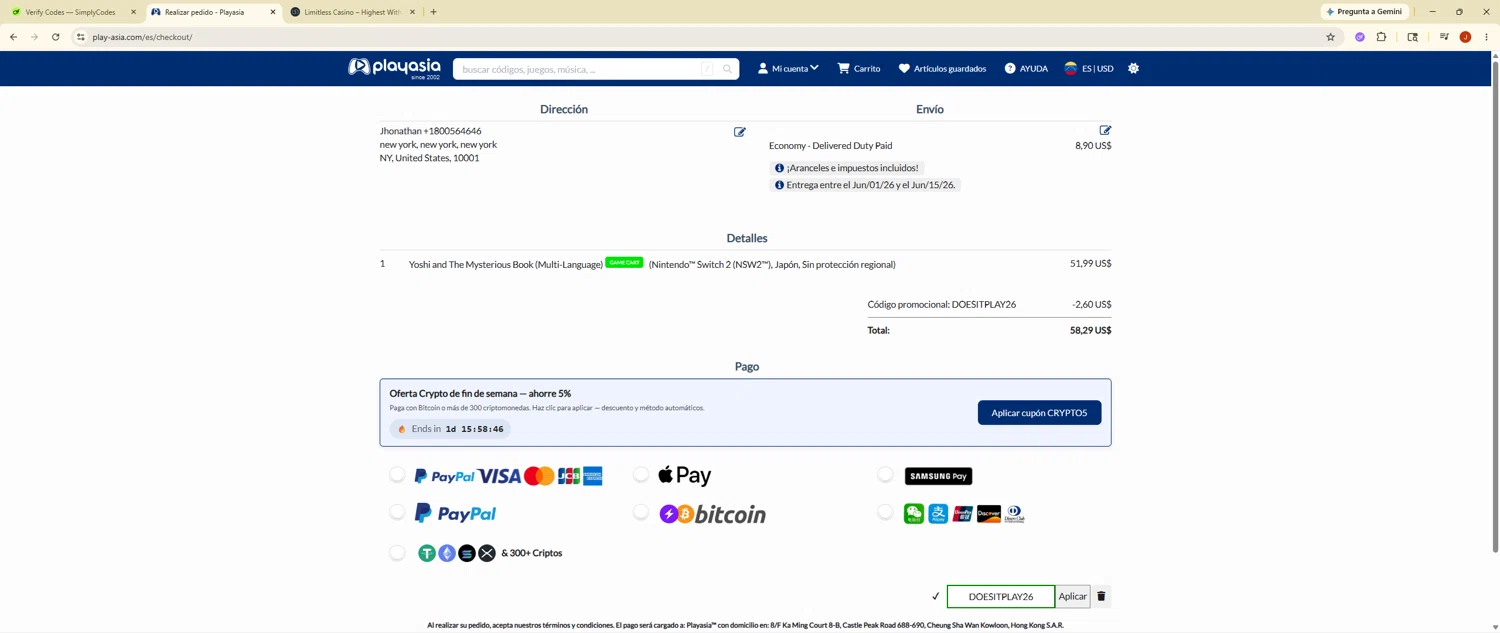Viewport: 1500px width, 633px height.
Task: Open browser extensions puzzle icon
Action: [x=1381, y=37]
